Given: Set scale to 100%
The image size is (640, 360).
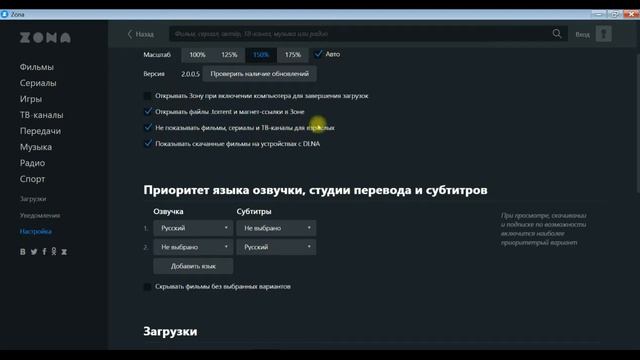Looking at the screenshot, I should [198, 55].
